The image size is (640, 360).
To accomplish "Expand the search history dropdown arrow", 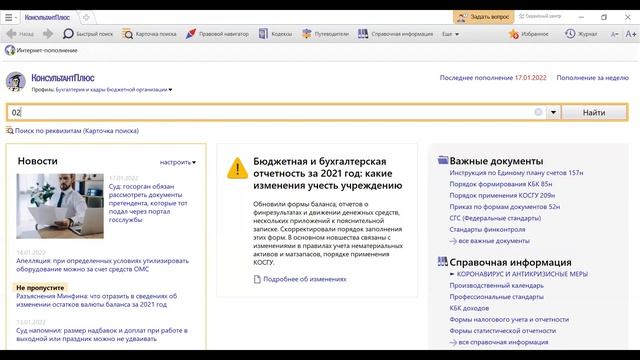I will tap(553, 112).
